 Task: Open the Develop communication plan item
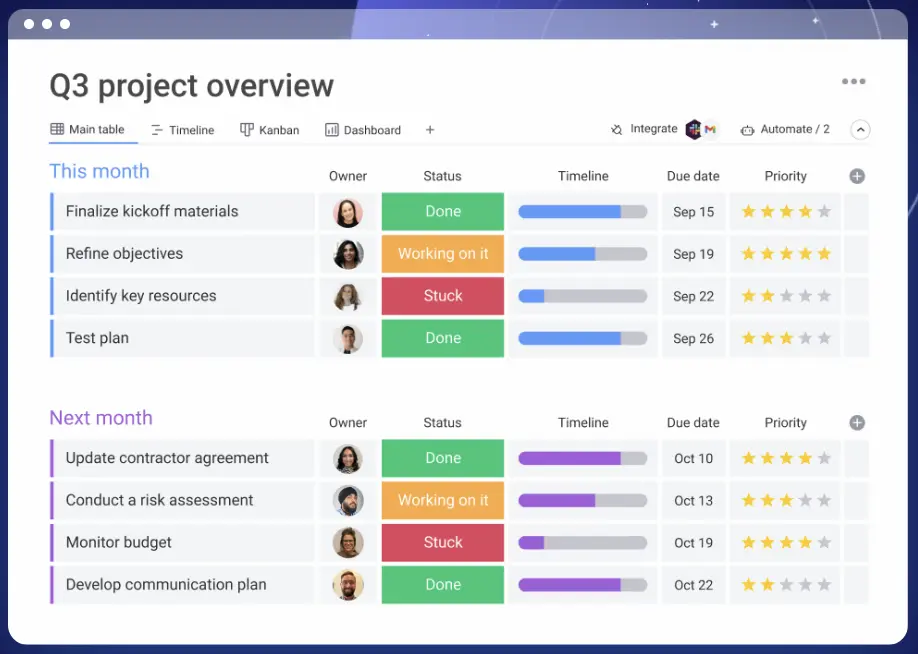(x=183, y=584)
